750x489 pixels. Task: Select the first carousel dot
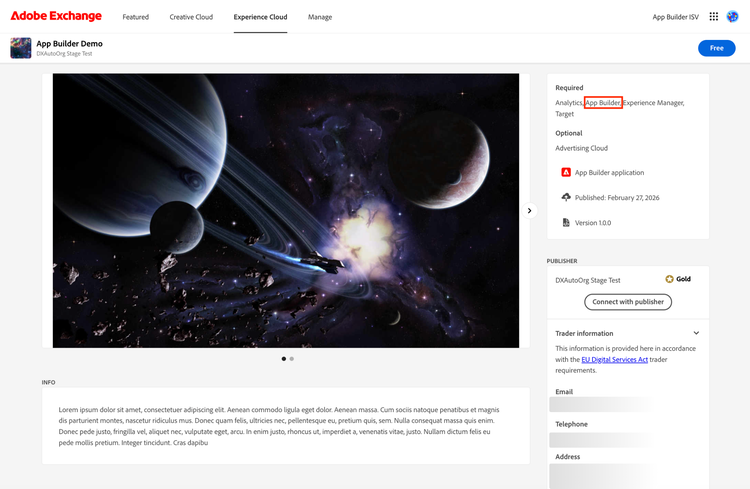coord(284,359)
